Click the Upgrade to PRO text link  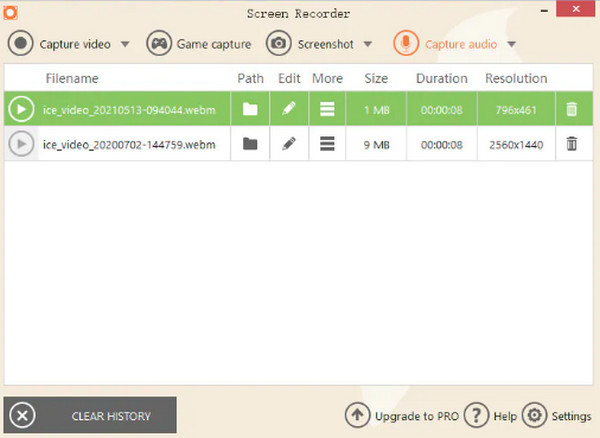coord(417,416)
